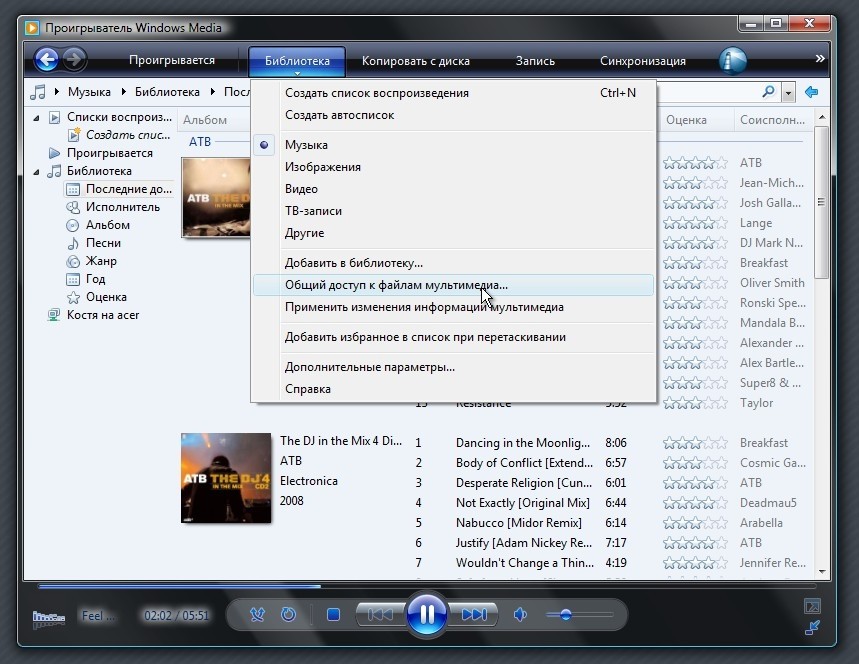Screen dimensions: 859x664
Task: Open Справка in the library menu
Action: (454, 389)
